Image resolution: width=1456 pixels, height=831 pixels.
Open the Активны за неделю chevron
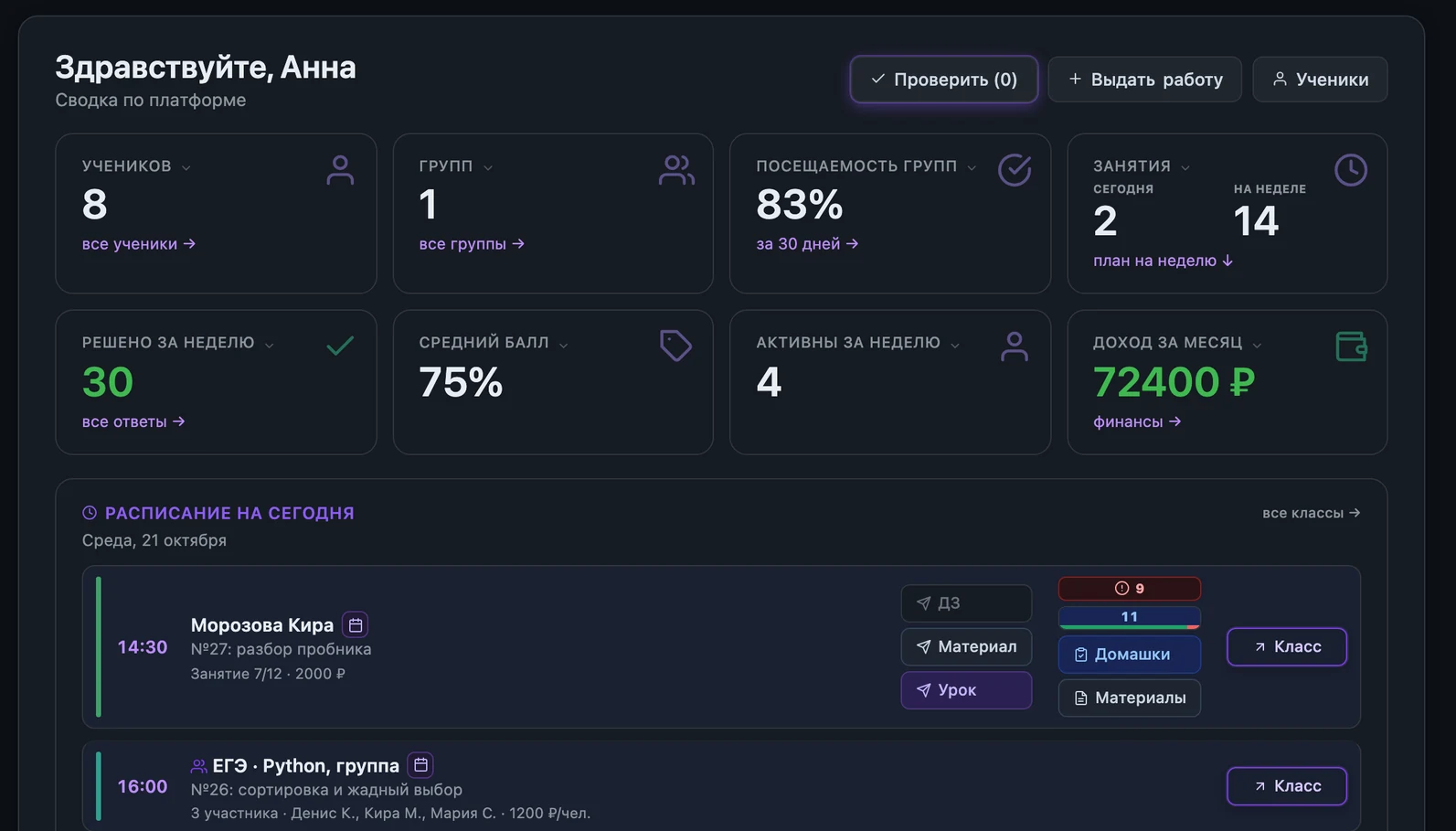click(x=955, y=345)
